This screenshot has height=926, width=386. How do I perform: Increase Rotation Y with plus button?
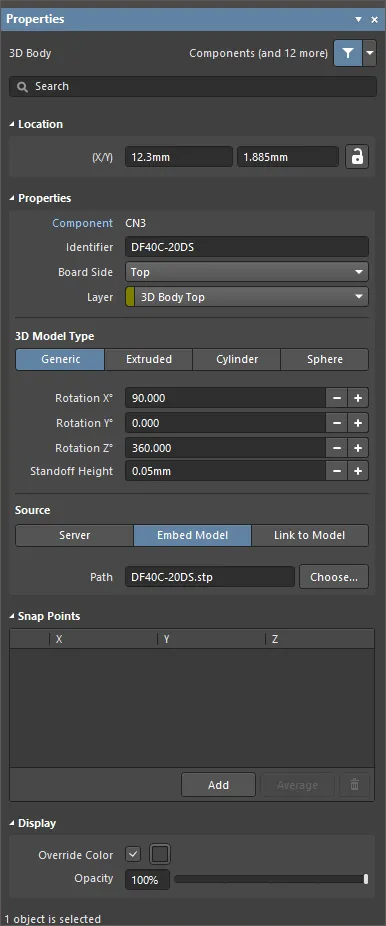click(x=358, y=423)
